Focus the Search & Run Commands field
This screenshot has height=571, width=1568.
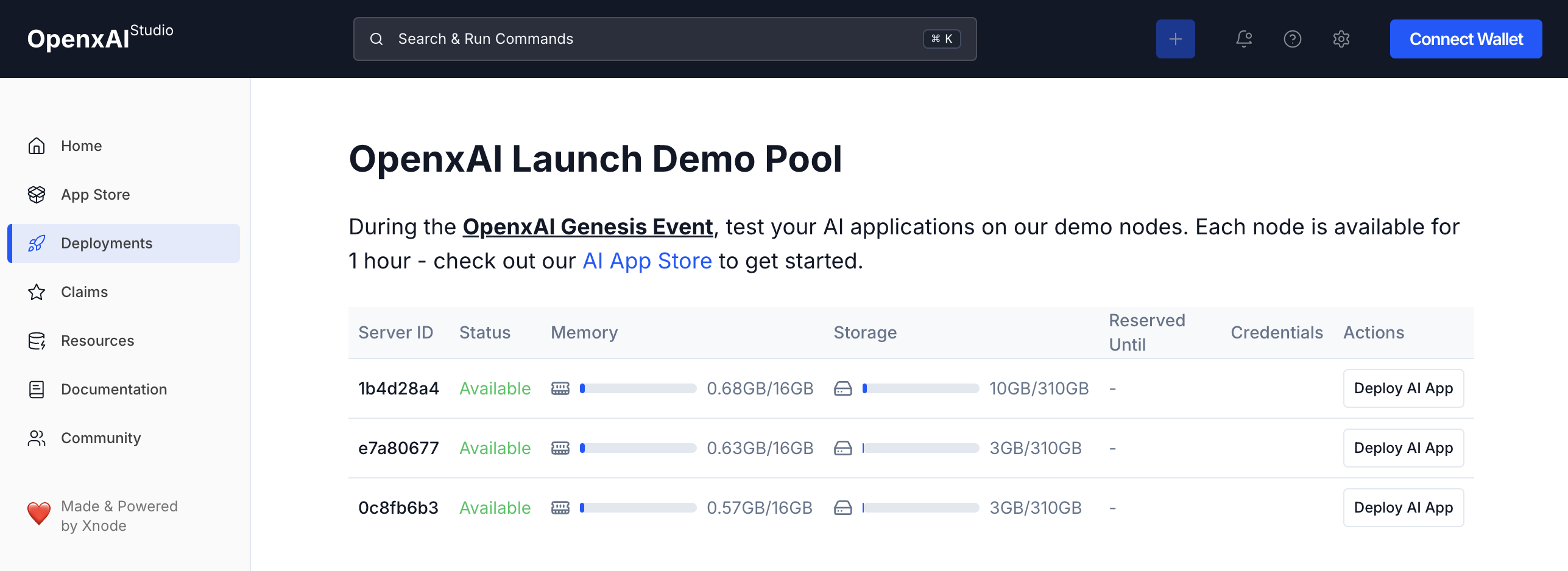coord(664,39)
